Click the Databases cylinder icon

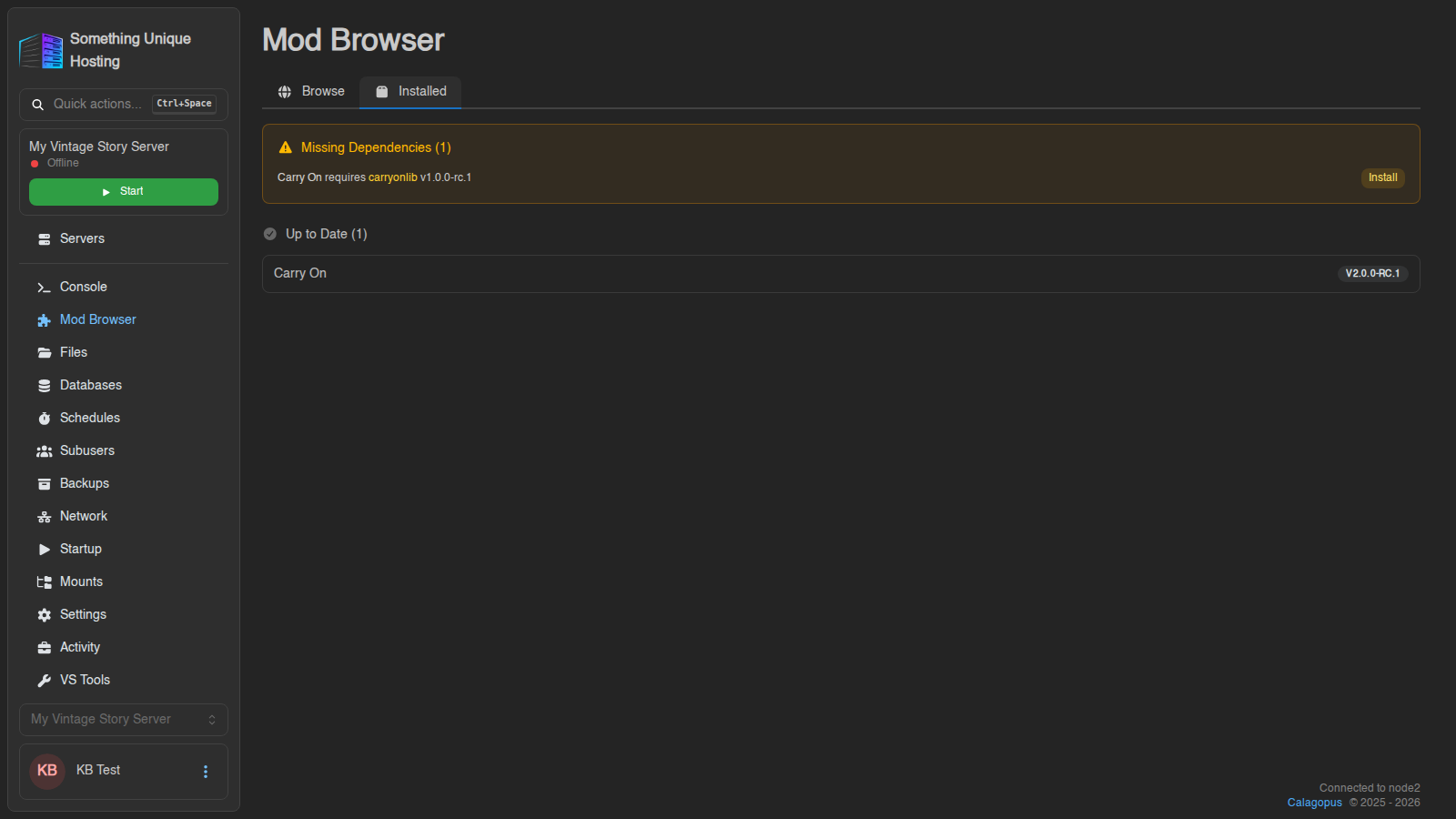(x=44, y=386)
